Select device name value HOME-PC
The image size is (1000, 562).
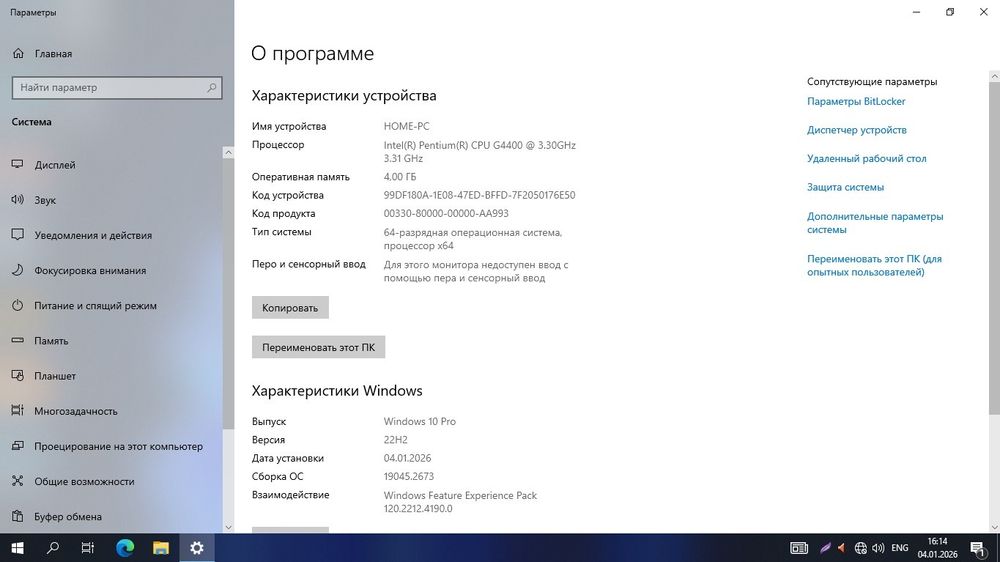click(406, 126)
